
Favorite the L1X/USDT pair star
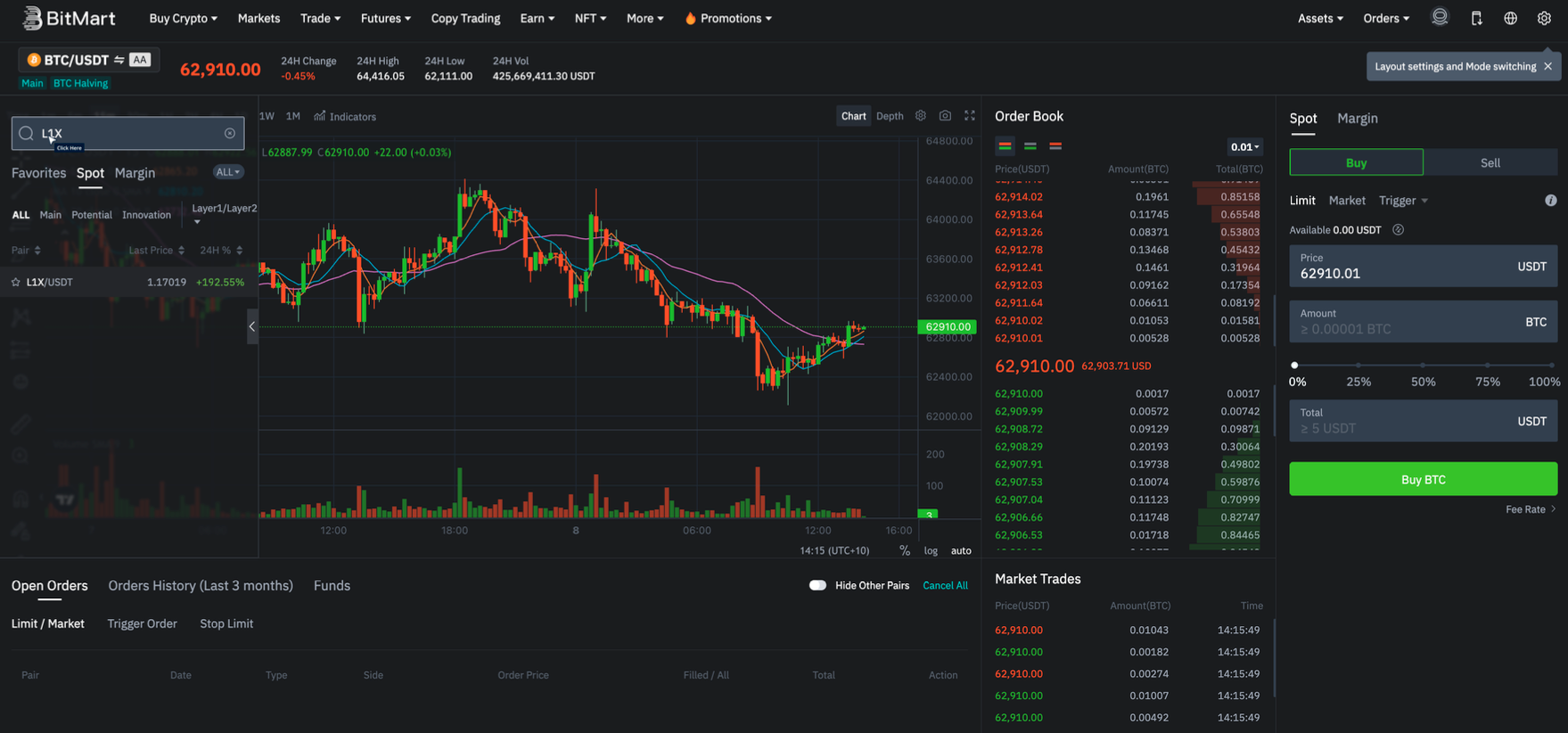click(15, 282)
